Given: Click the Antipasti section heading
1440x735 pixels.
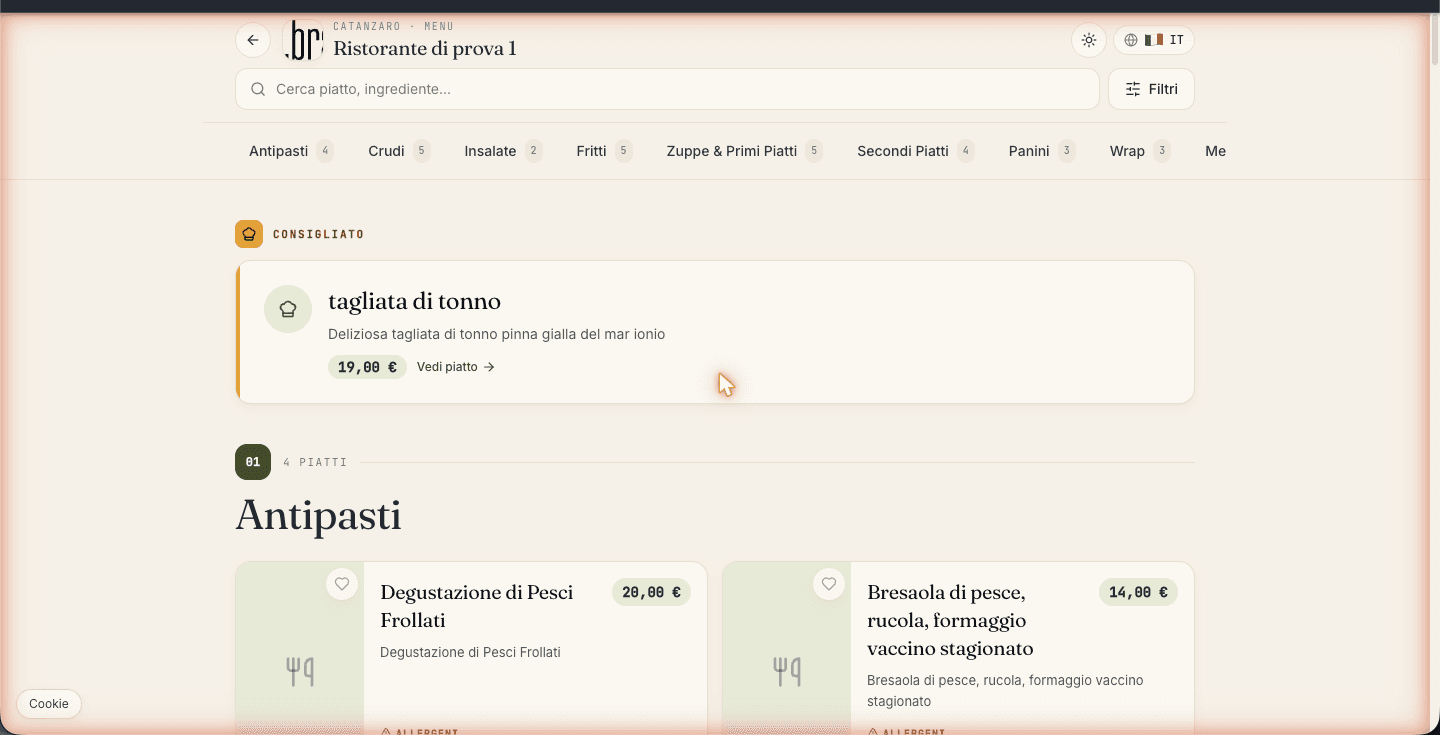Looking at the screenshot, I should pos(318,516).
